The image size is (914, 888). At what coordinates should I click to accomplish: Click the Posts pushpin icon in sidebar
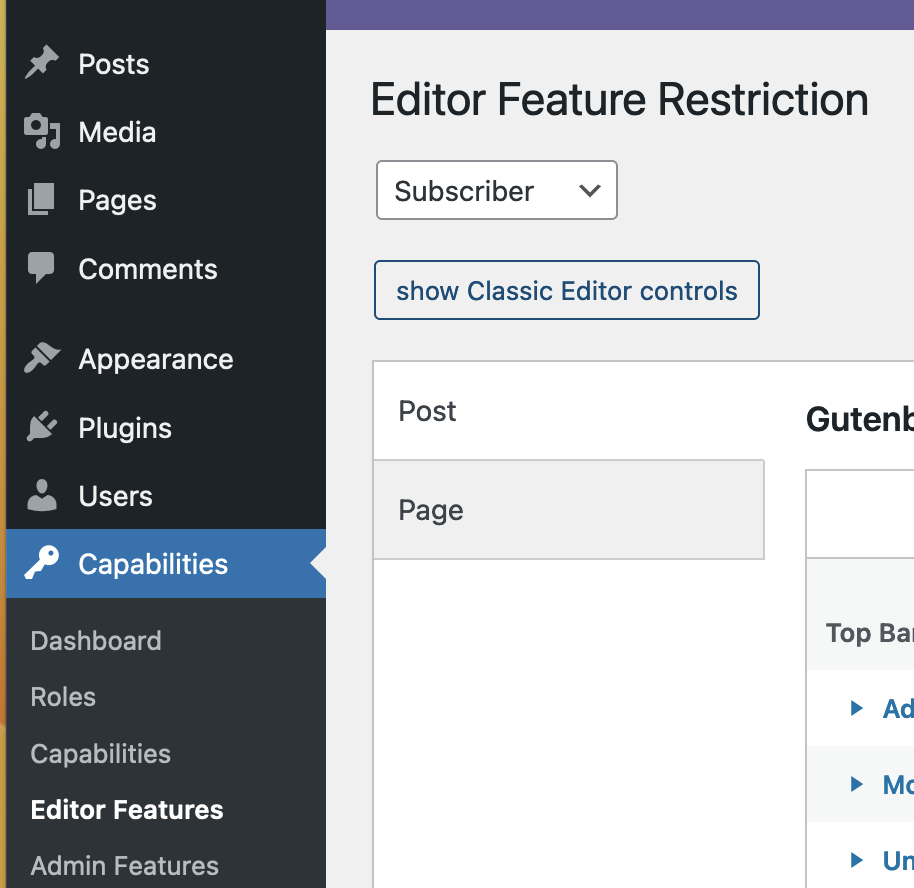coord(41,63)
